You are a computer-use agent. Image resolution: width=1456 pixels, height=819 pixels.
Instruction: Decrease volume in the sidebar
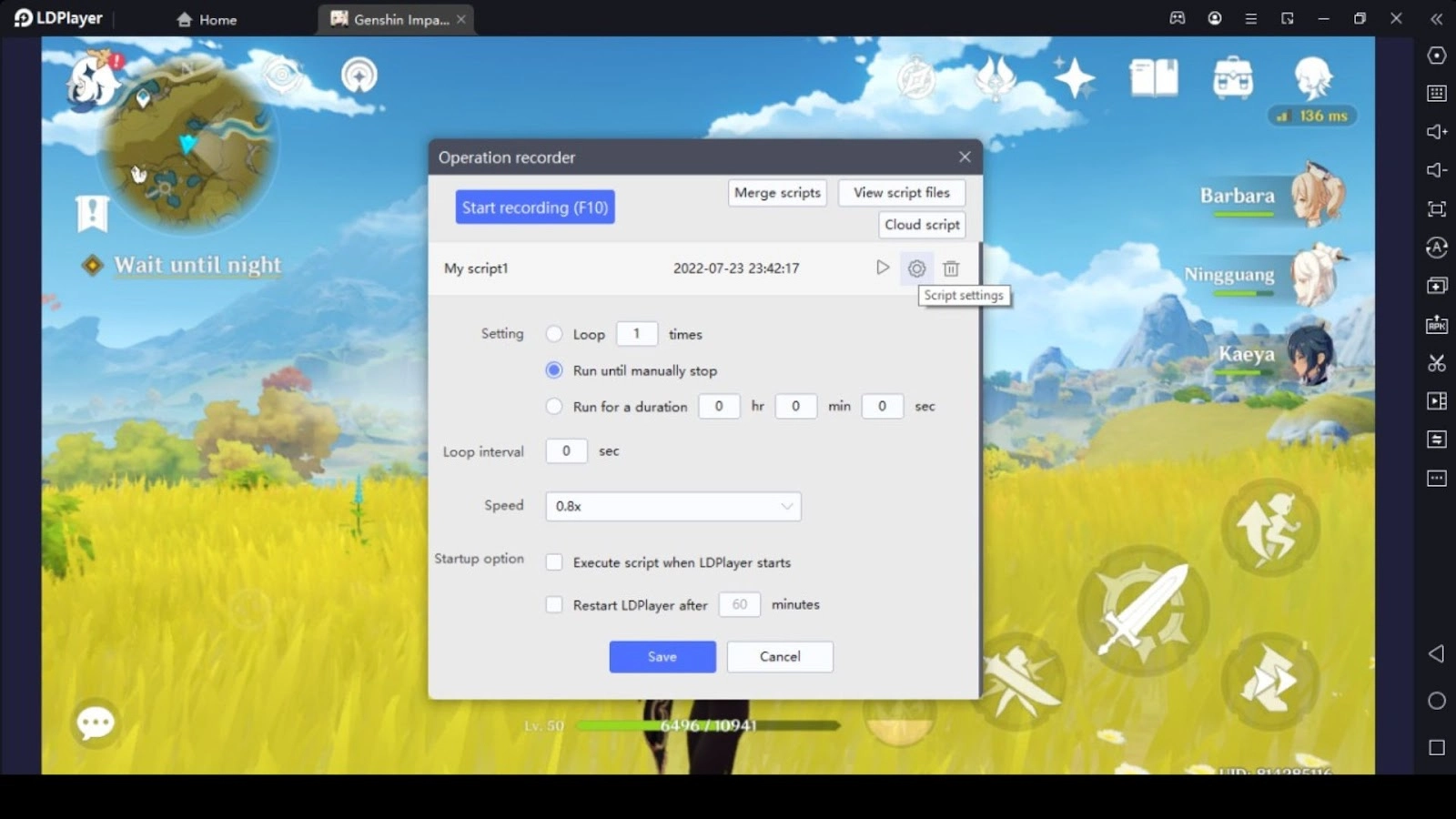tap(1437, 170)
